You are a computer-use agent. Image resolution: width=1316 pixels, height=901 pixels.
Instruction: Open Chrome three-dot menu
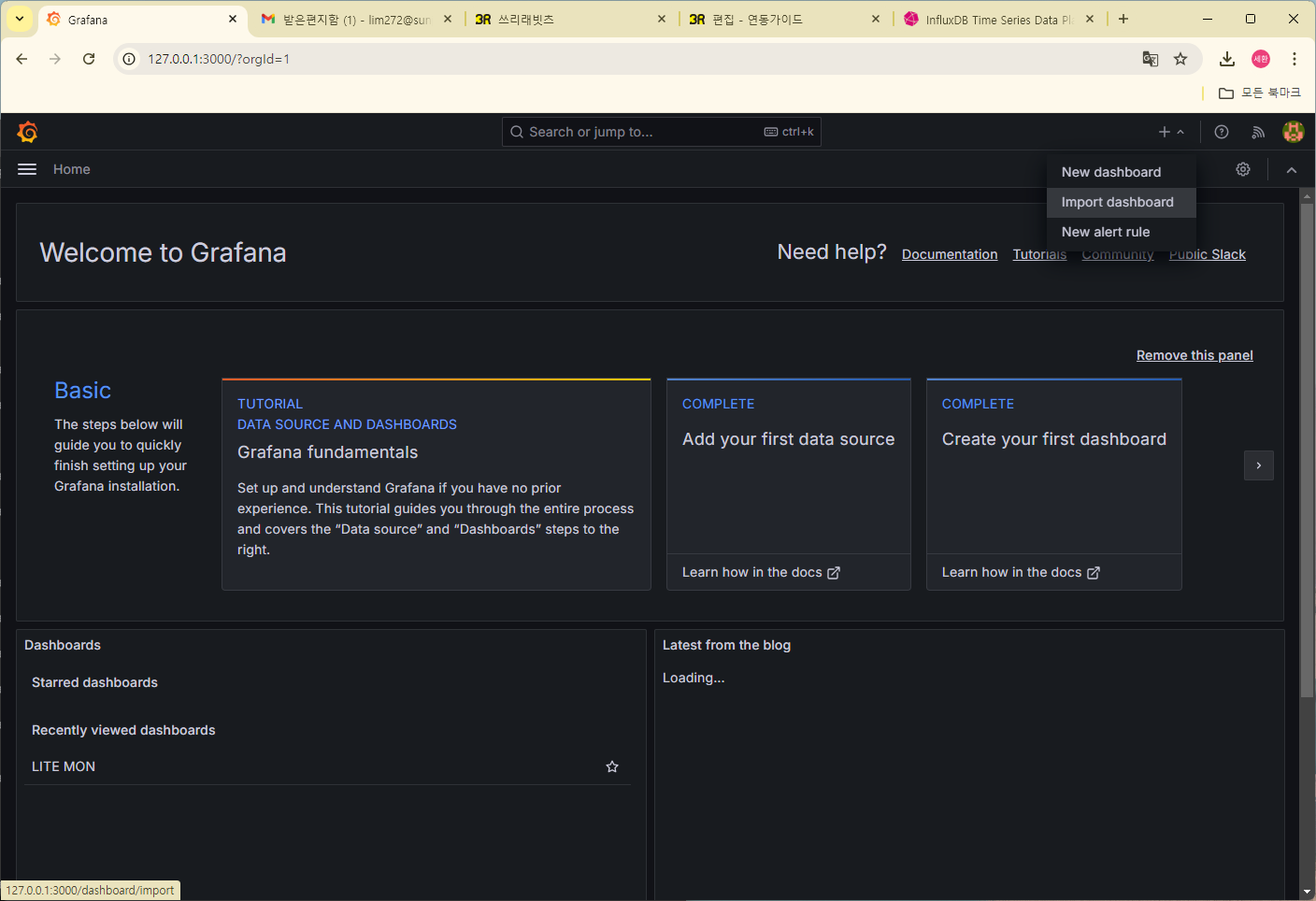[1295, 59]
